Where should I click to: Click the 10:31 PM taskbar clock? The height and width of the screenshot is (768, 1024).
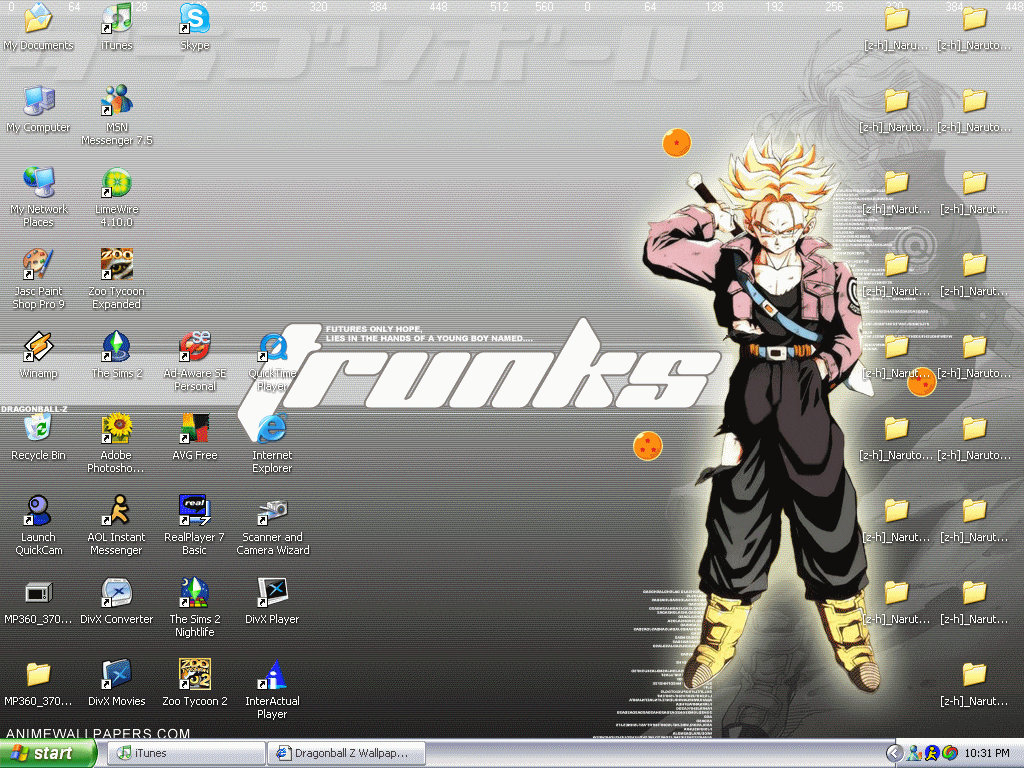point(987,754)
